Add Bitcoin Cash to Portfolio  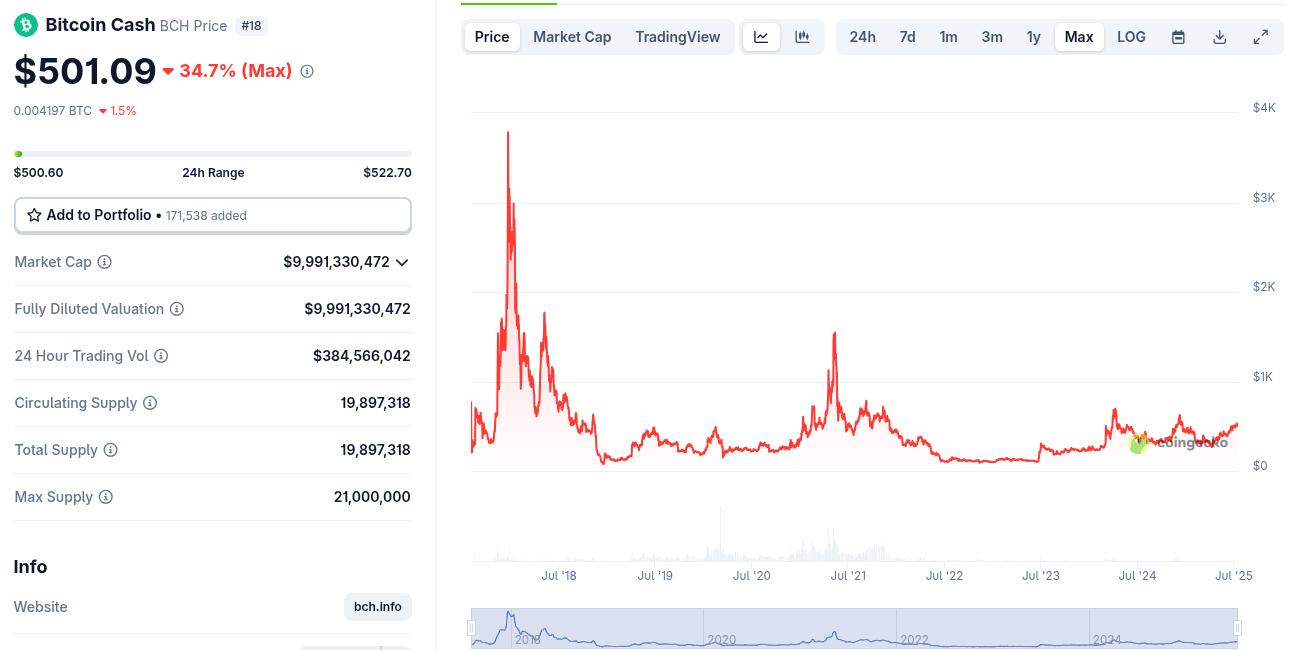(213, 215)
